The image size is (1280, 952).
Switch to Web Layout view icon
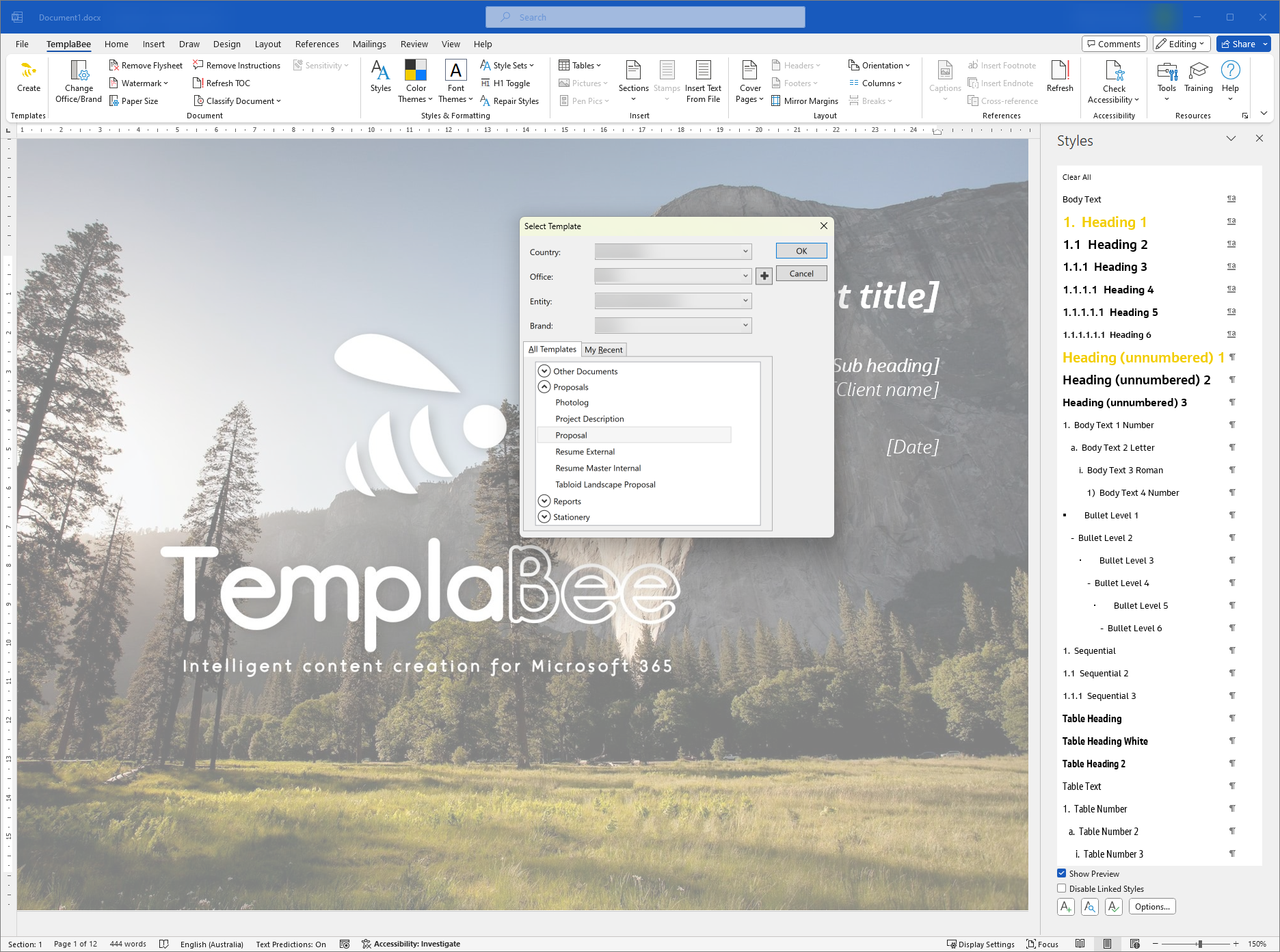1134,944
